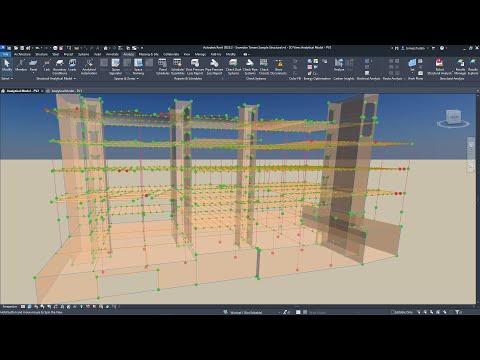Open the Panel Schedules tool
The width and height of the screenshot is (480, 360).
[x=163, y=66]
